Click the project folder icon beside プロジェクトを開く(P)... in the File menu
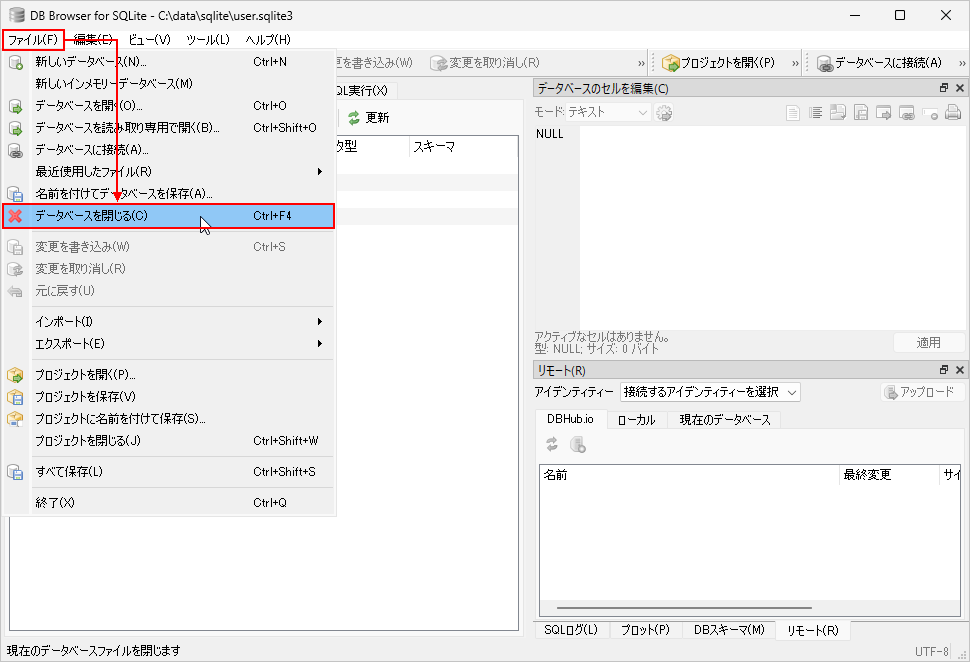 pos(15,375)
